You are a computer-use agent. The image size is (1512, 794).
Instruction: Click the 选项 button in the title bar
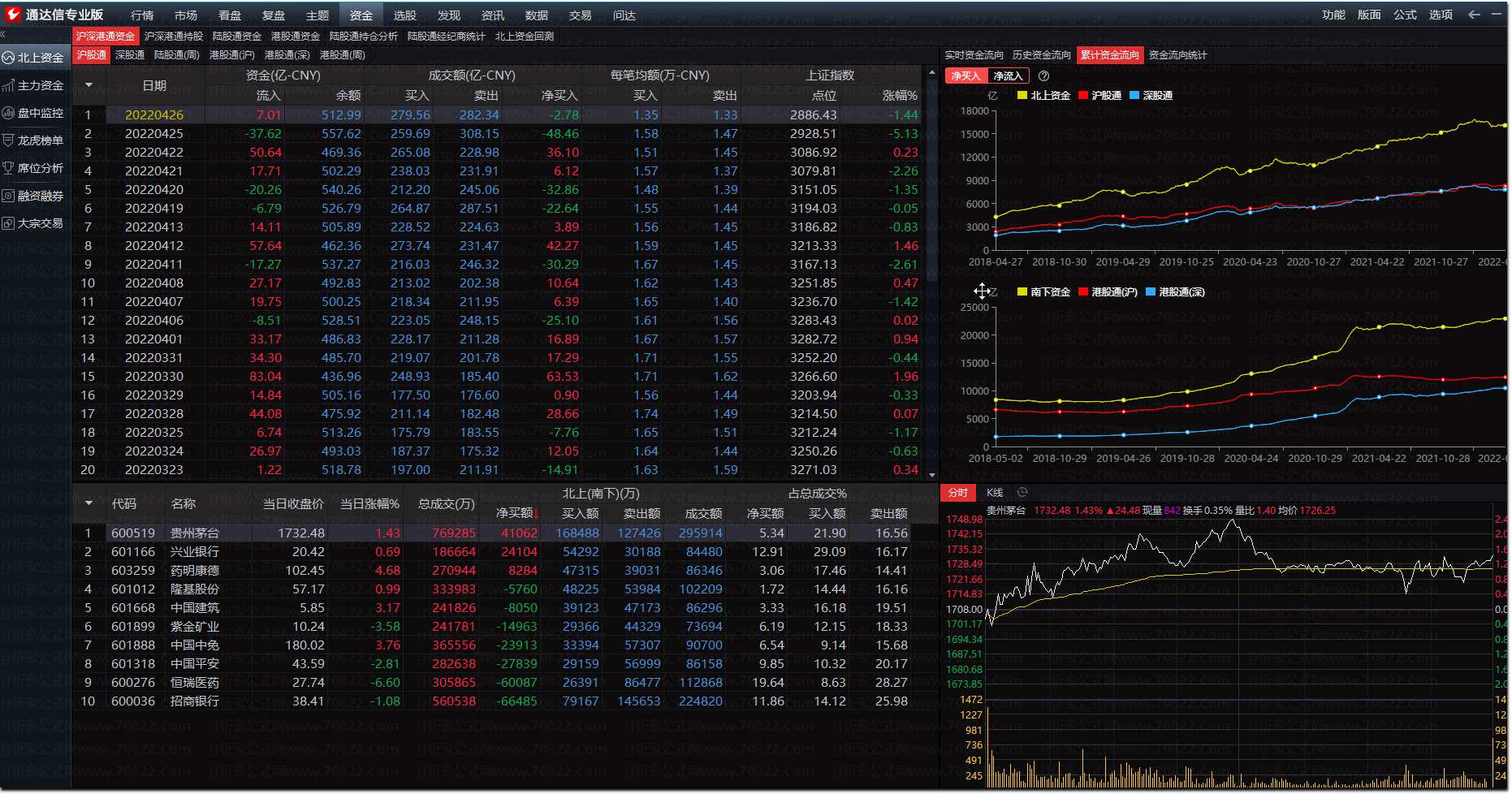tap(1441, 15)
